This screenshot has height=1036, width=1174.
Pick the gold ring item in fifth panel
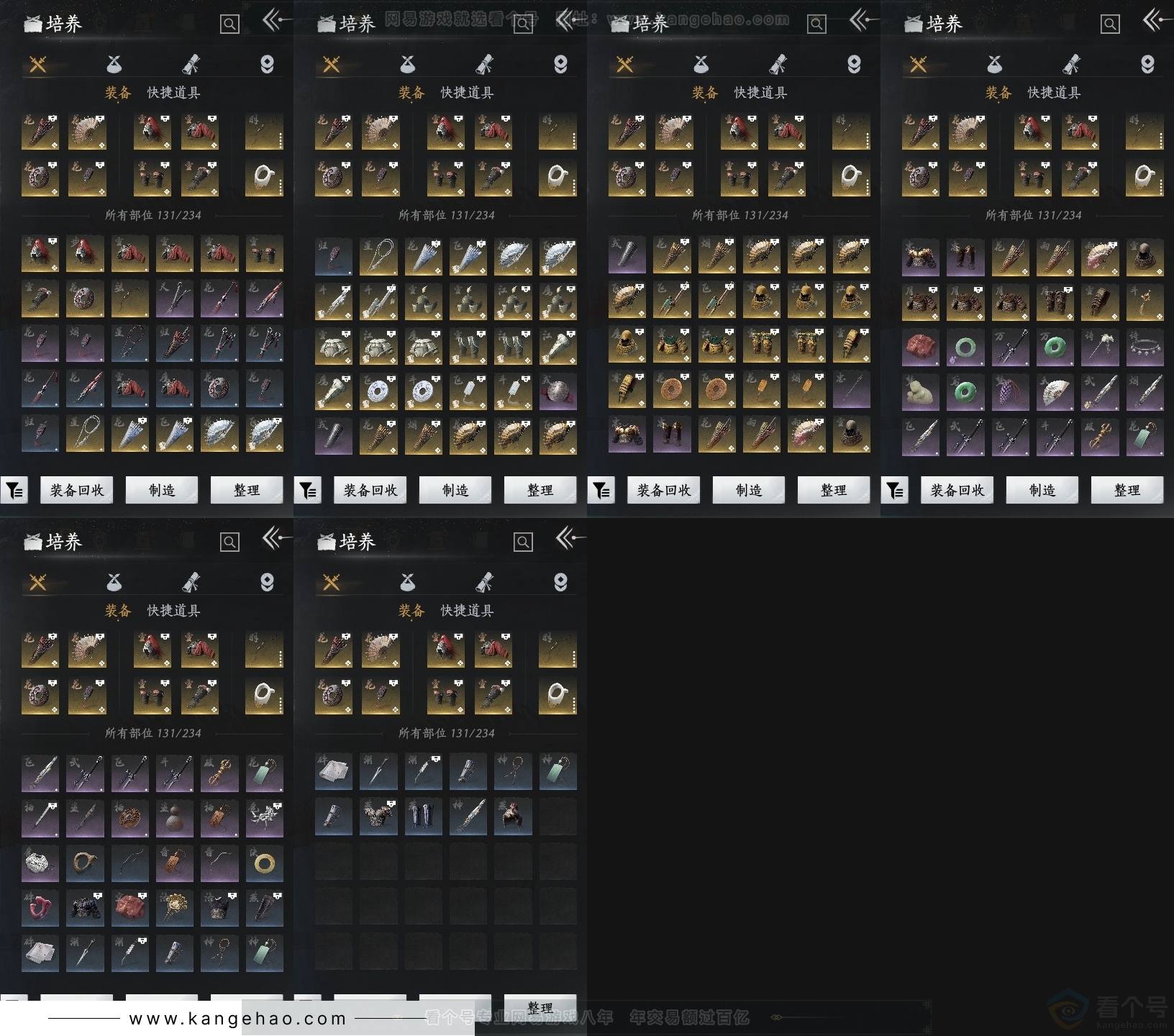(263, 863)
